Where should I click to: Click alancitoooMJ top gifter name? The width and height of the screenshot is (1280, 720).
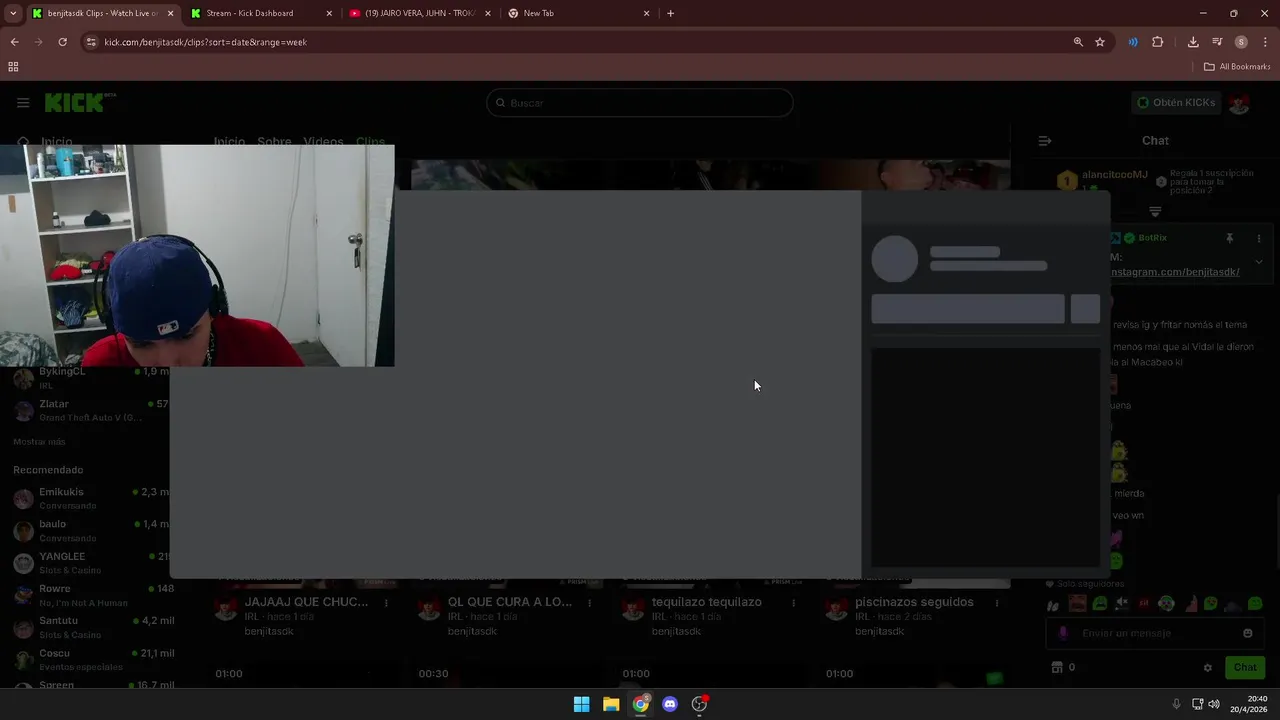(1114, 175)
